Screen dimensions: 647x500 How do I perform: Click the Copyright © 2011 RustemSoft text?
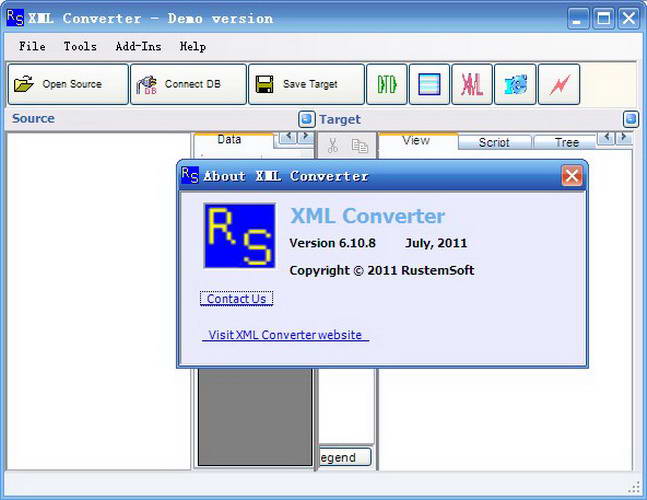(x=382, y=270)
